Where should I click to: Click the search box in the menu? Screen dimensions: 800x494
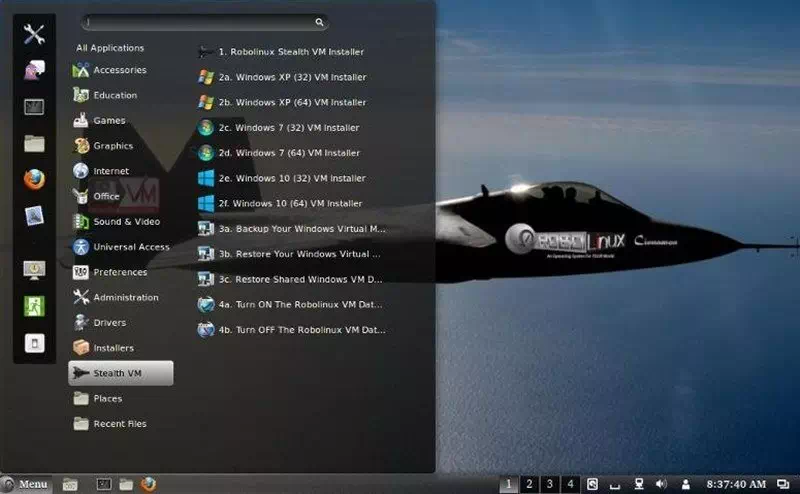click(204, 22)
